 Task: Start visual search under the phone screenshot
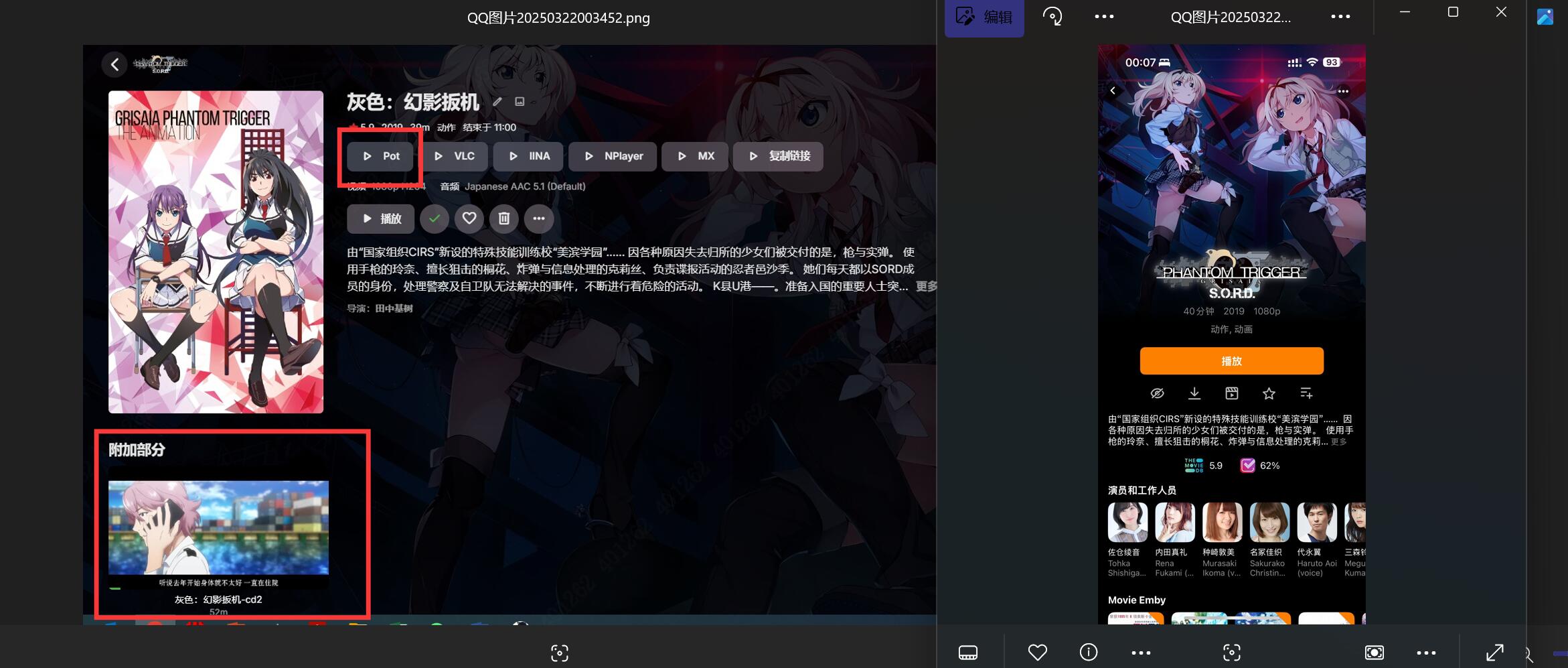point(1232,653)
